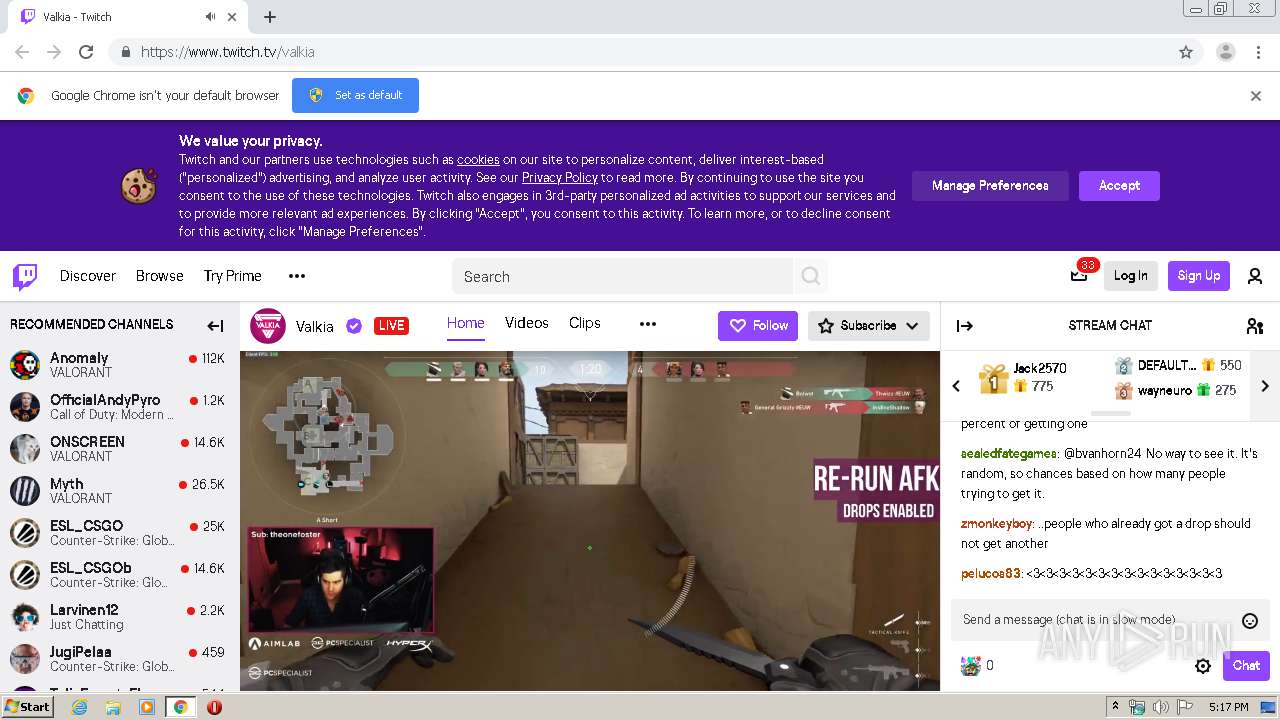Open Internet Explorer from taskbar
This screenshot has width=1280, height=720.
click(80, 707)
